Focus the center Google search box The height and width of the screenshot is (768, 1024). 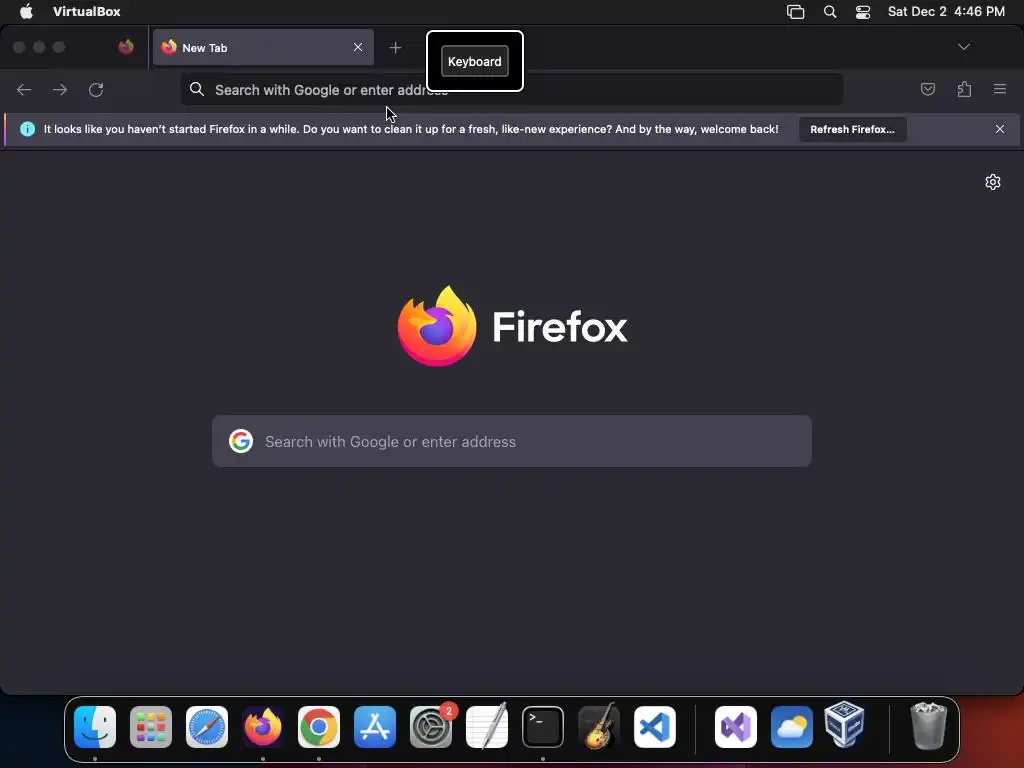512,441
